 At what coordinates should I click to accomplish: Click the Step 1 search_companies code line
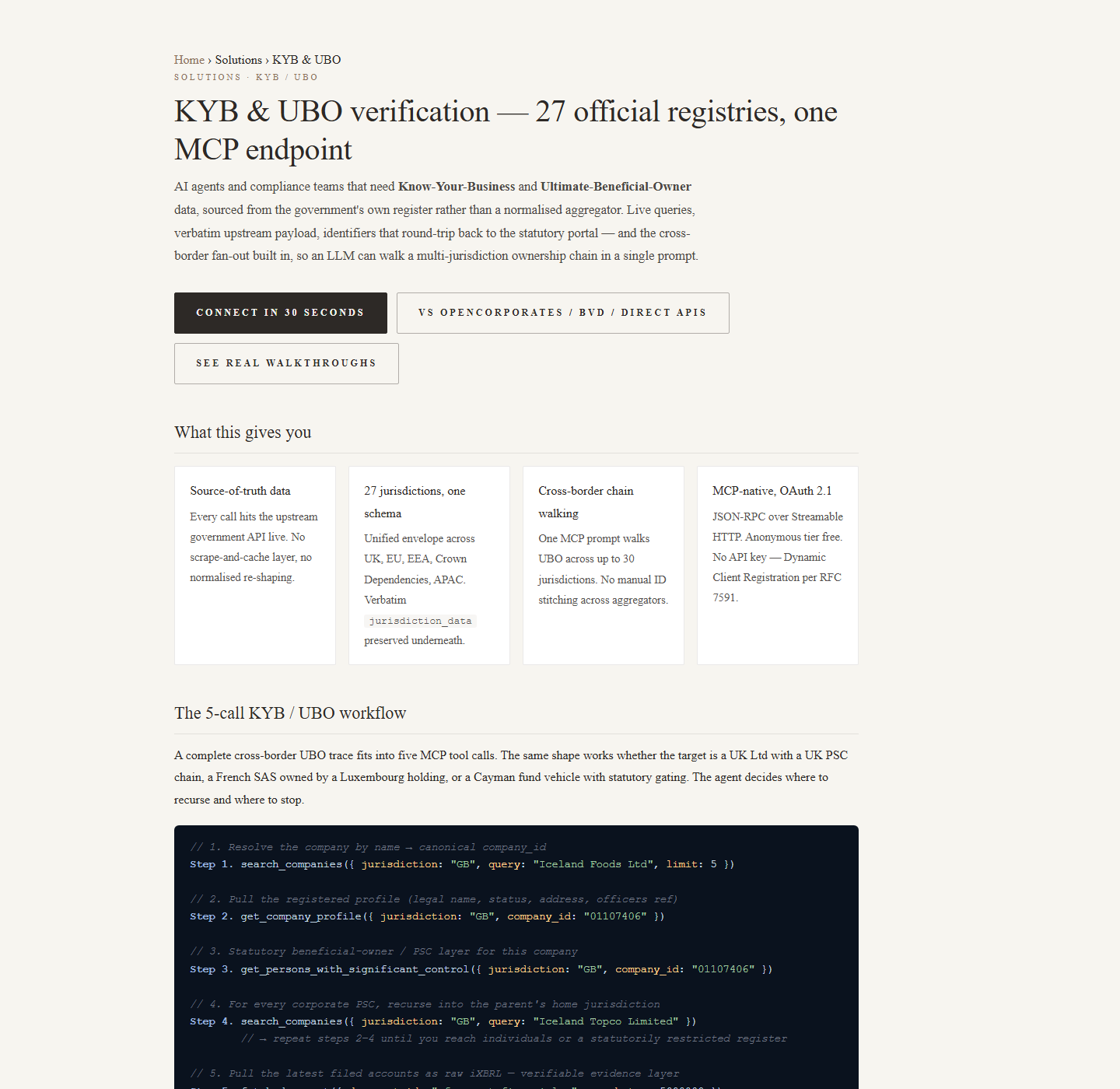(x=462, y=864)
